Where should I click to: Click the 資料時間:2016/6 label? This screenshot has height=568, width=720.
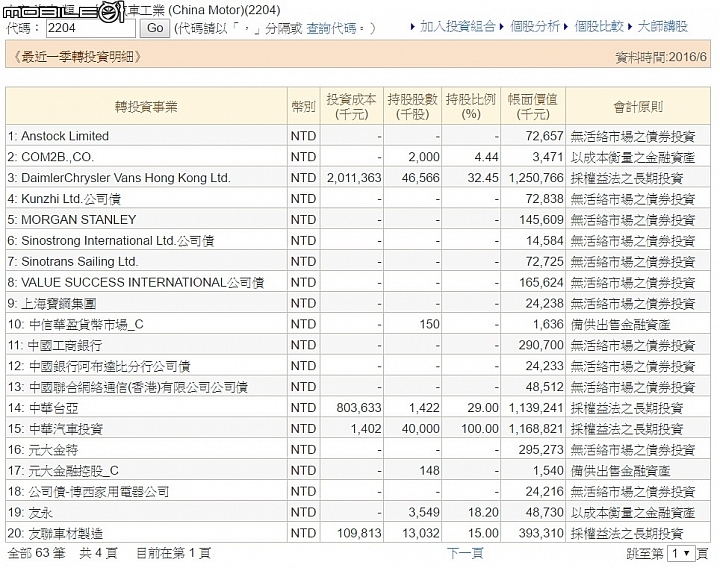pos(661,57)
